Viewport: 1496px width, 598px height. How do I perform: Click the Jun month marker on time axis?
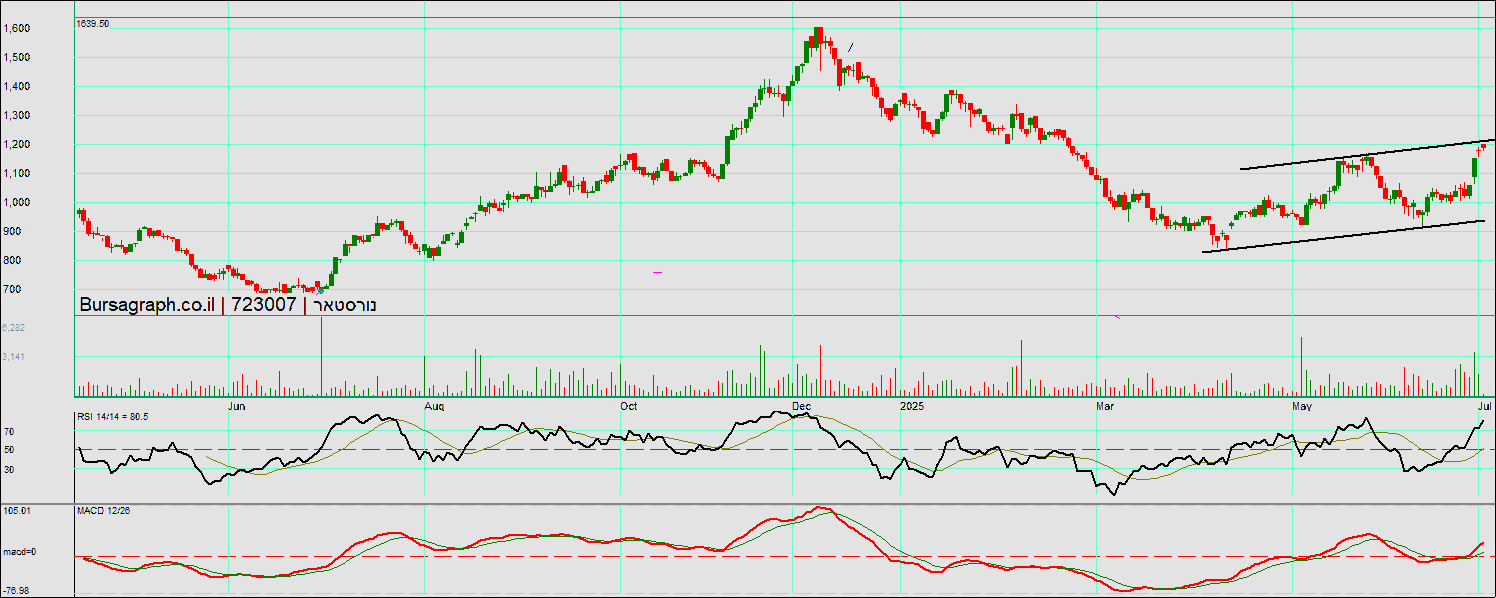pos(236,406)
